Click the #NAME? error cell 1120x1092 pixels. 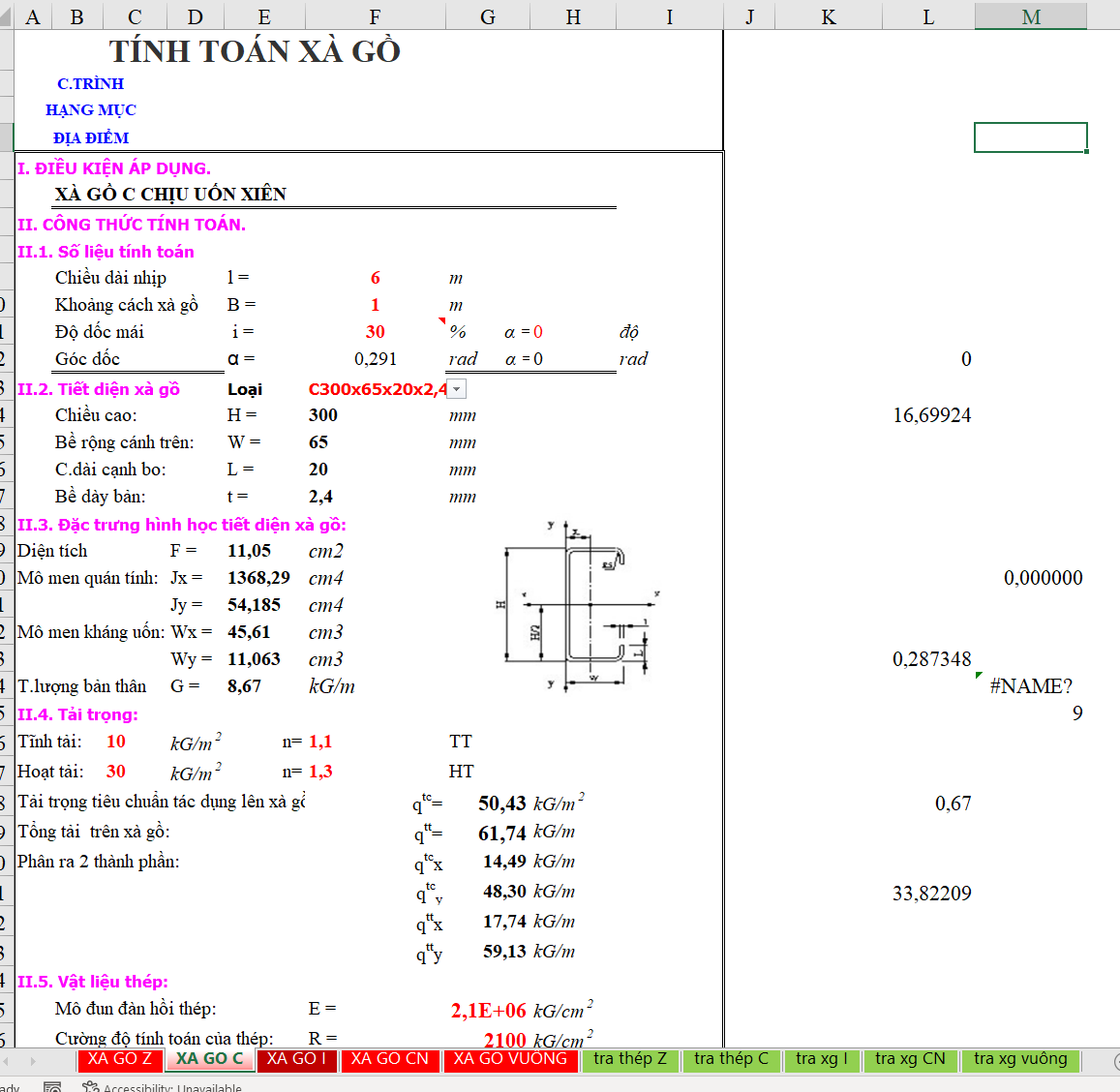(x=1031, y=686)
